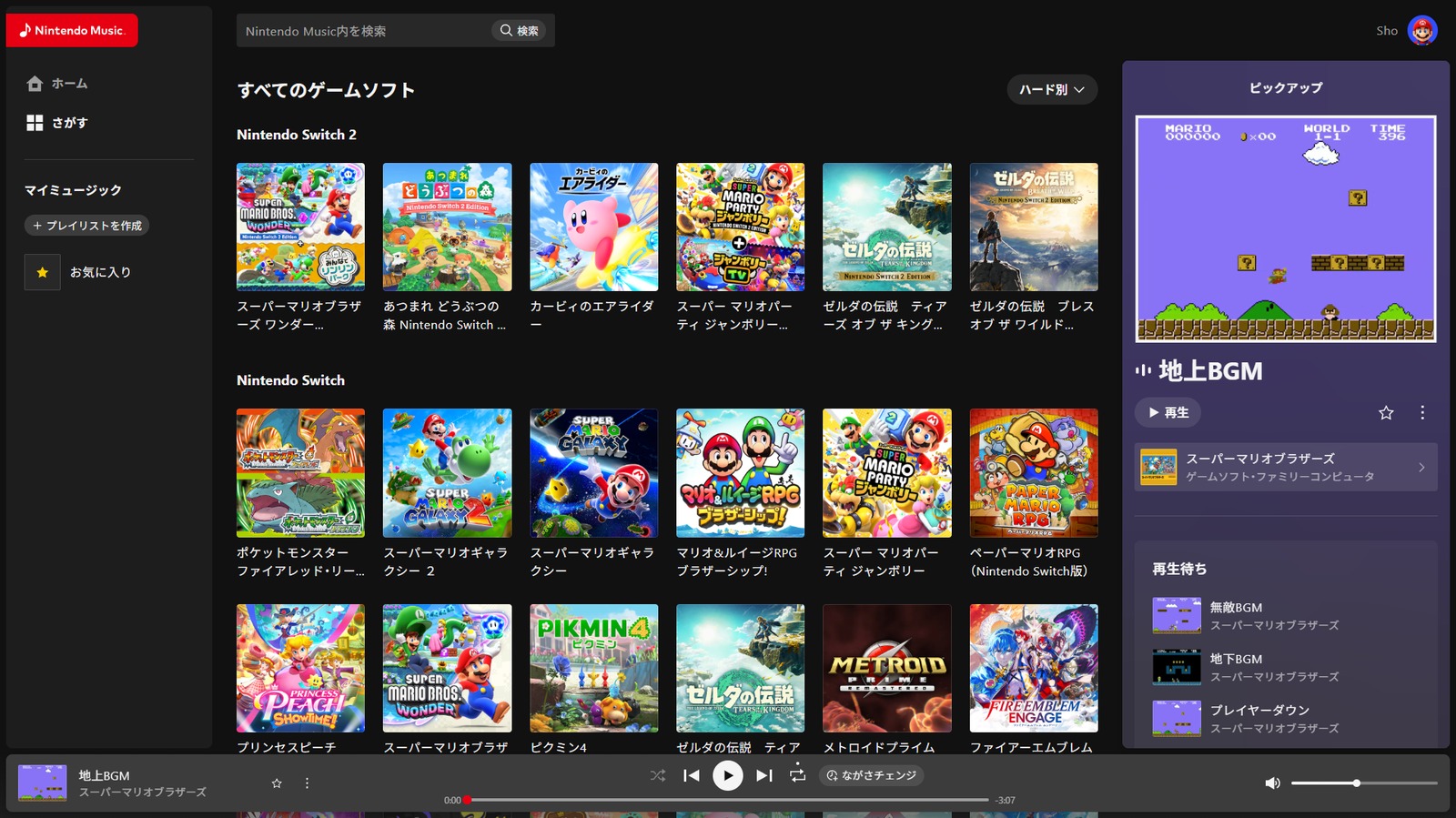Open Tears of the Kingdom Switch 2 Edition cover

[x=887, y=227]
